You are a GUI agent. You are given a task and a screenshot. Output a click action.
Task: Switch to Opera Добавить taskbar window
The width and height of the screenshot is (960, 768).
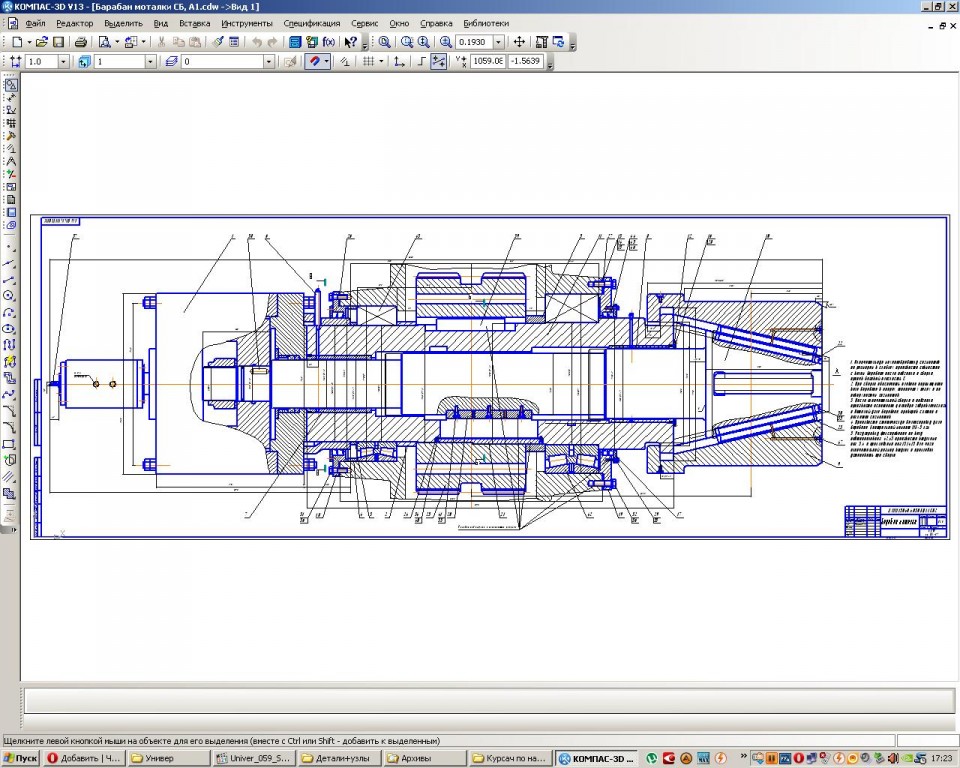point(83,758)
